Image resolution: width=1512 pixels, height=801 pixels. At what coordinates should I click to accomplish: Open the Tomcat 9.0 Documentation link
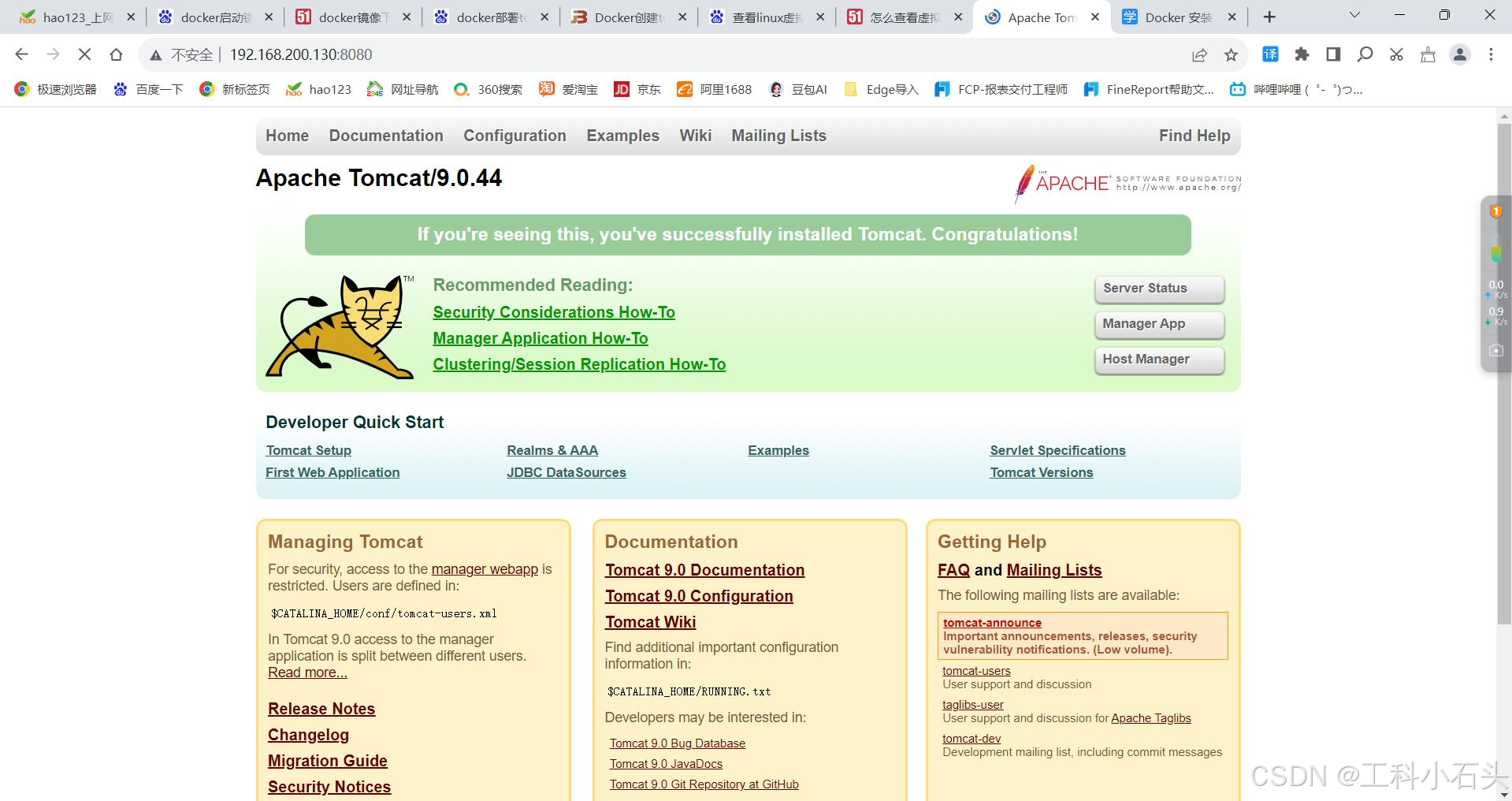point(704,570)
